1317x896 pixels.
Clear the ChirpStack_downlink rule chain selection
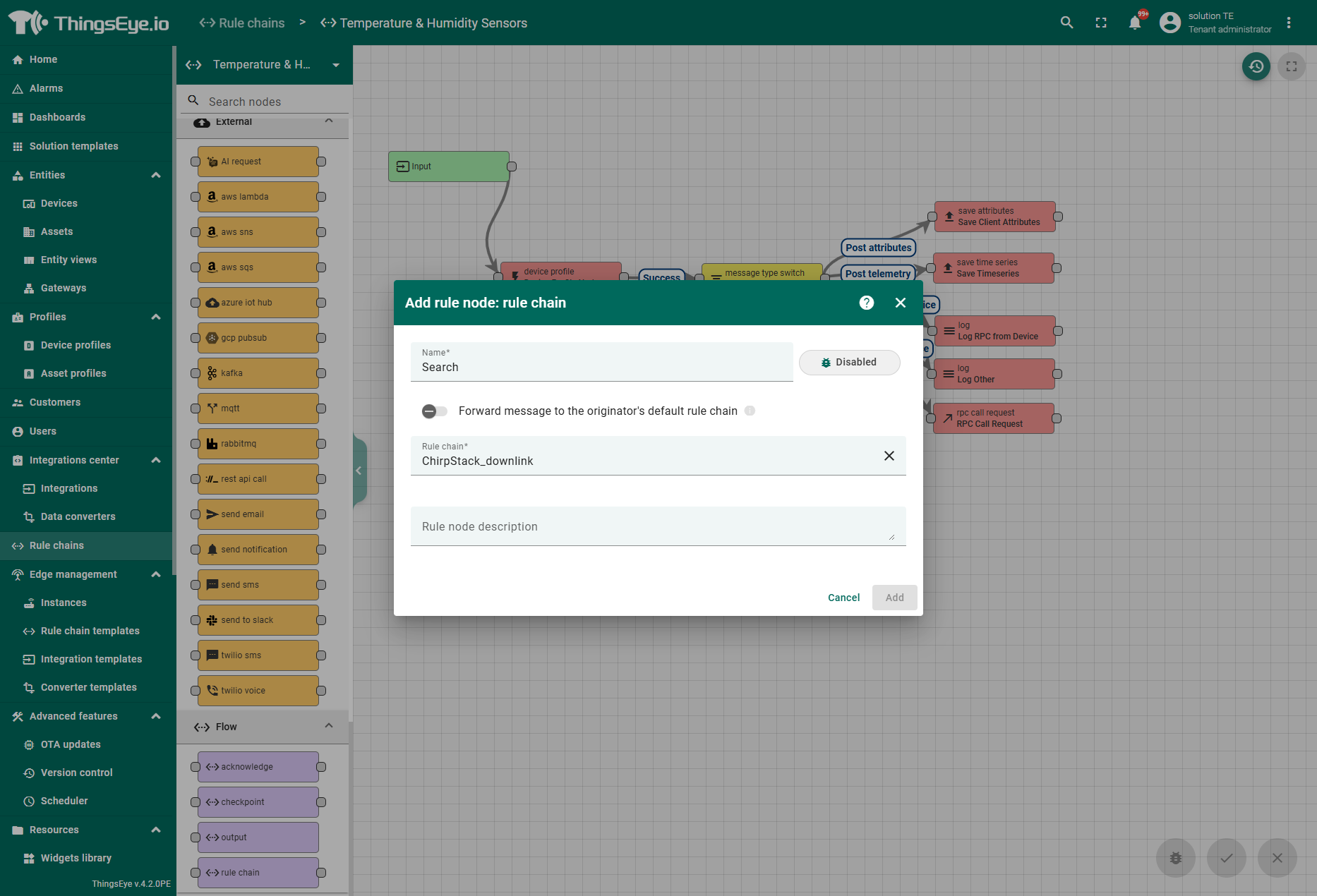pos(889,456)
